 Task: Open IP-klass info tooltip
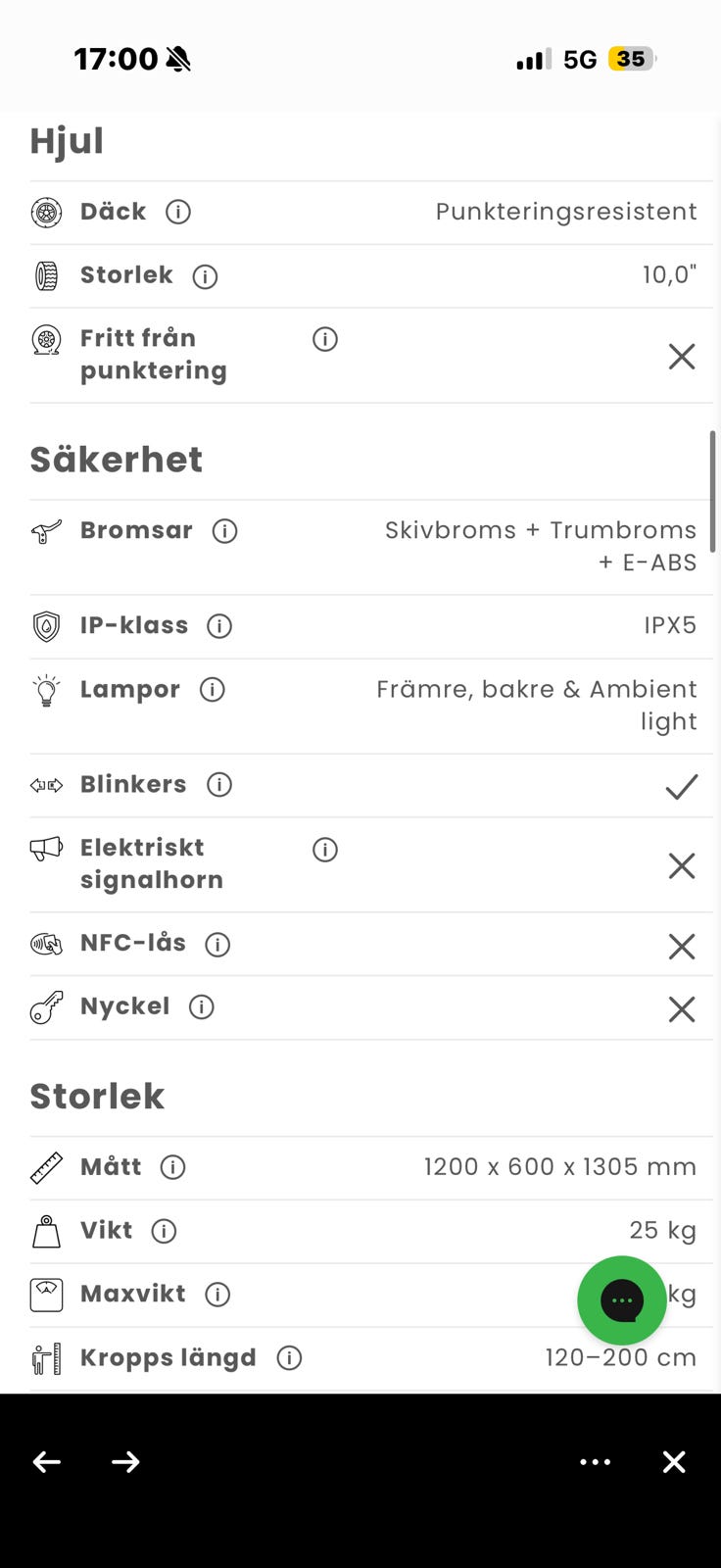pos(219,626)
